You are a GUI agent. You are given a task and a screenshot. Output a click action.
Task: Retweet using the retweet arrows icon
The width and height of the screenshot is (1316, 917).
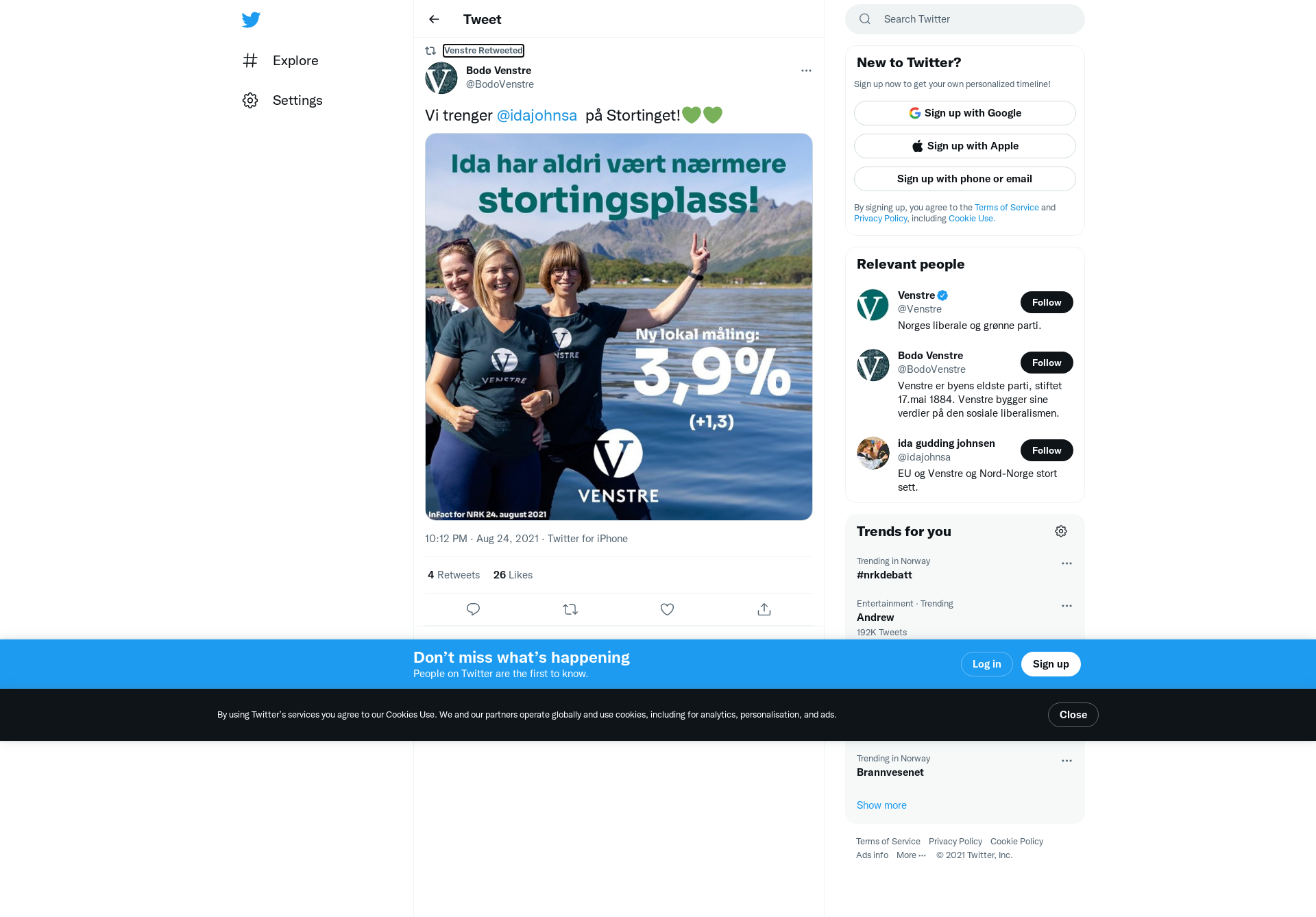(x=570, y=609)
